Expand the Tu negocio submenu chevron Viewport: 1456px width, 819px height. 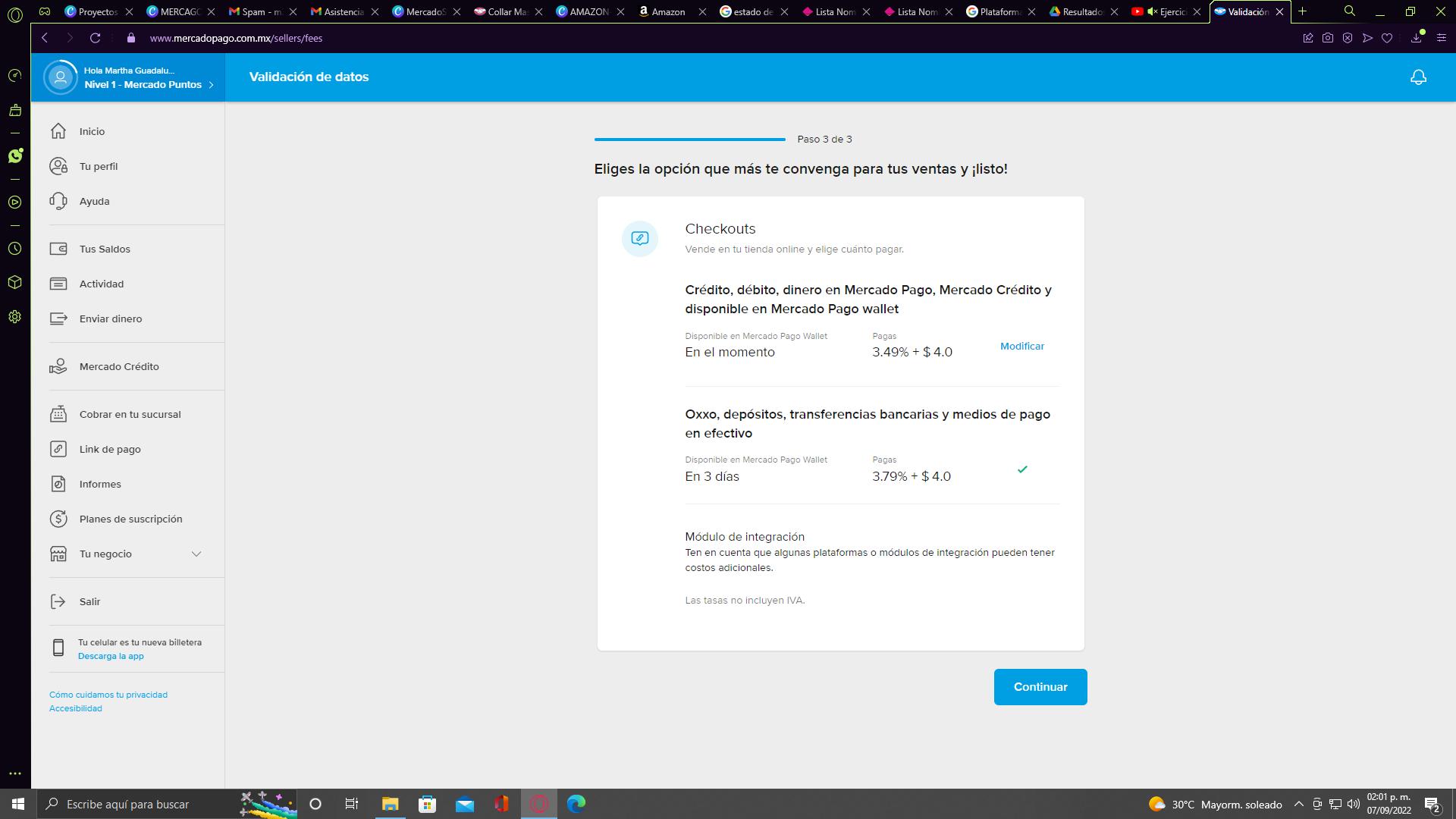(196, 554)
